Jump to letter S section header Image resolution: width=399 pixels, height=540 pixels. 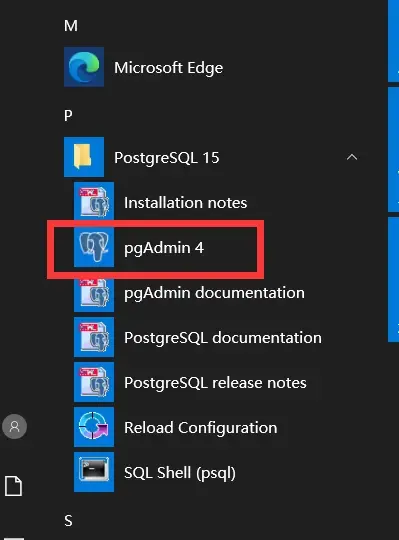point(68,520)
